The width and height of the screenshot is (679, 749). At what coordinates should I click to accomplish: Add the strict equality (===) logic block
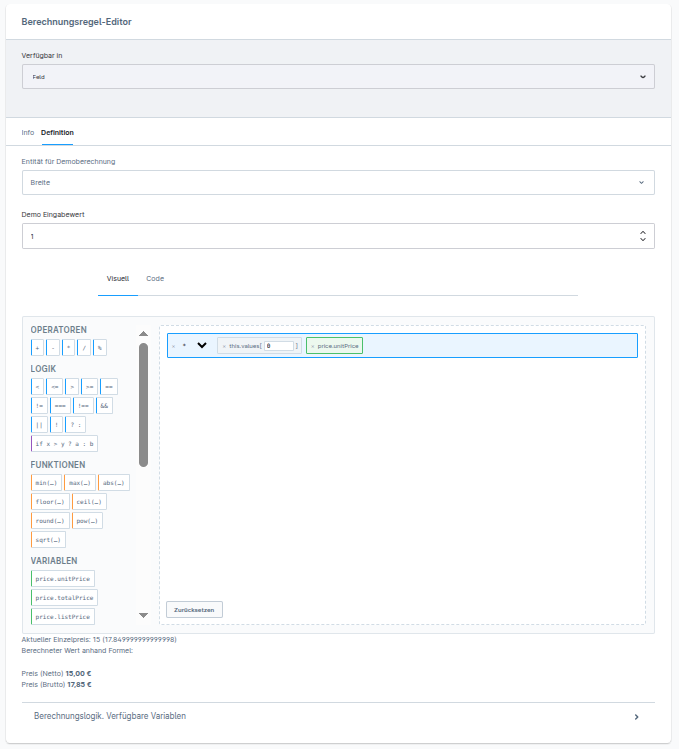click(60, 406)
